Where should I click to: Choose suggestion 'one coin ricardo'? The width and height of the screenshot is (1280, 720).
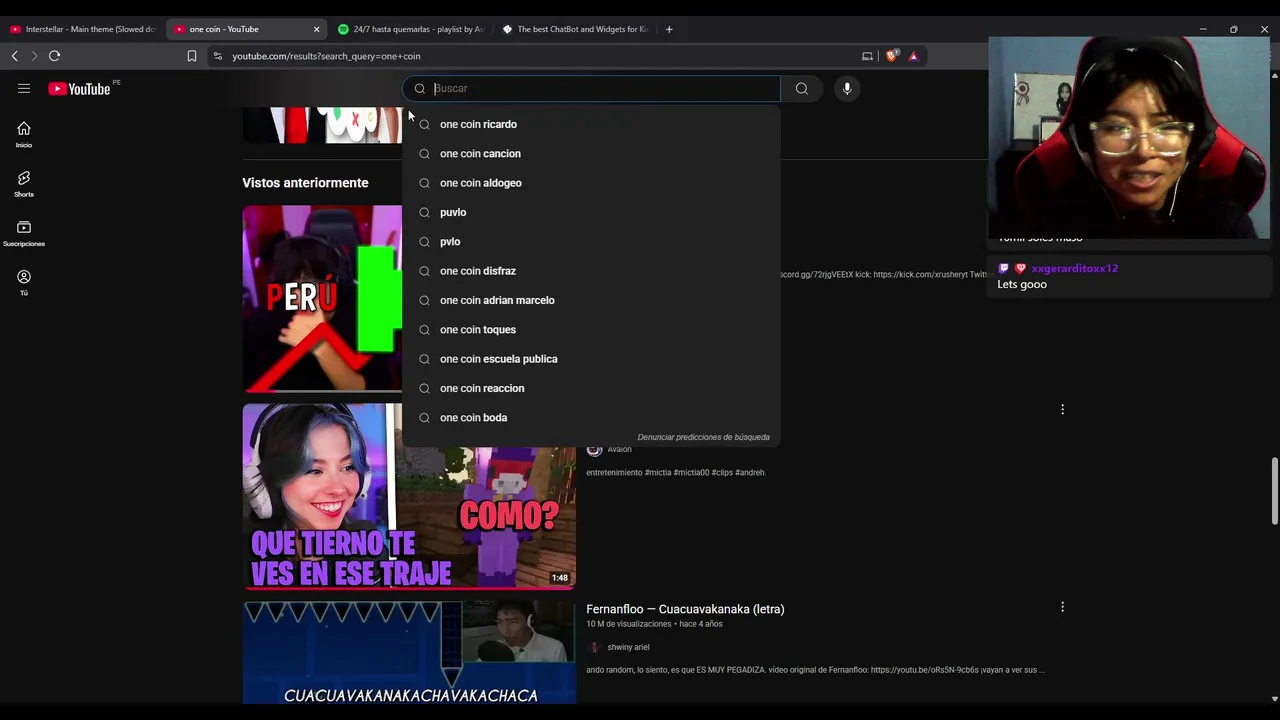[x=591, y=124]
